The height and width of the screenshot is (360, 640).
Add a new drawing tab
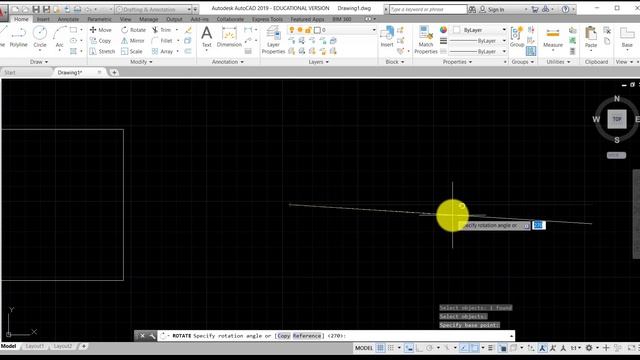114,72
